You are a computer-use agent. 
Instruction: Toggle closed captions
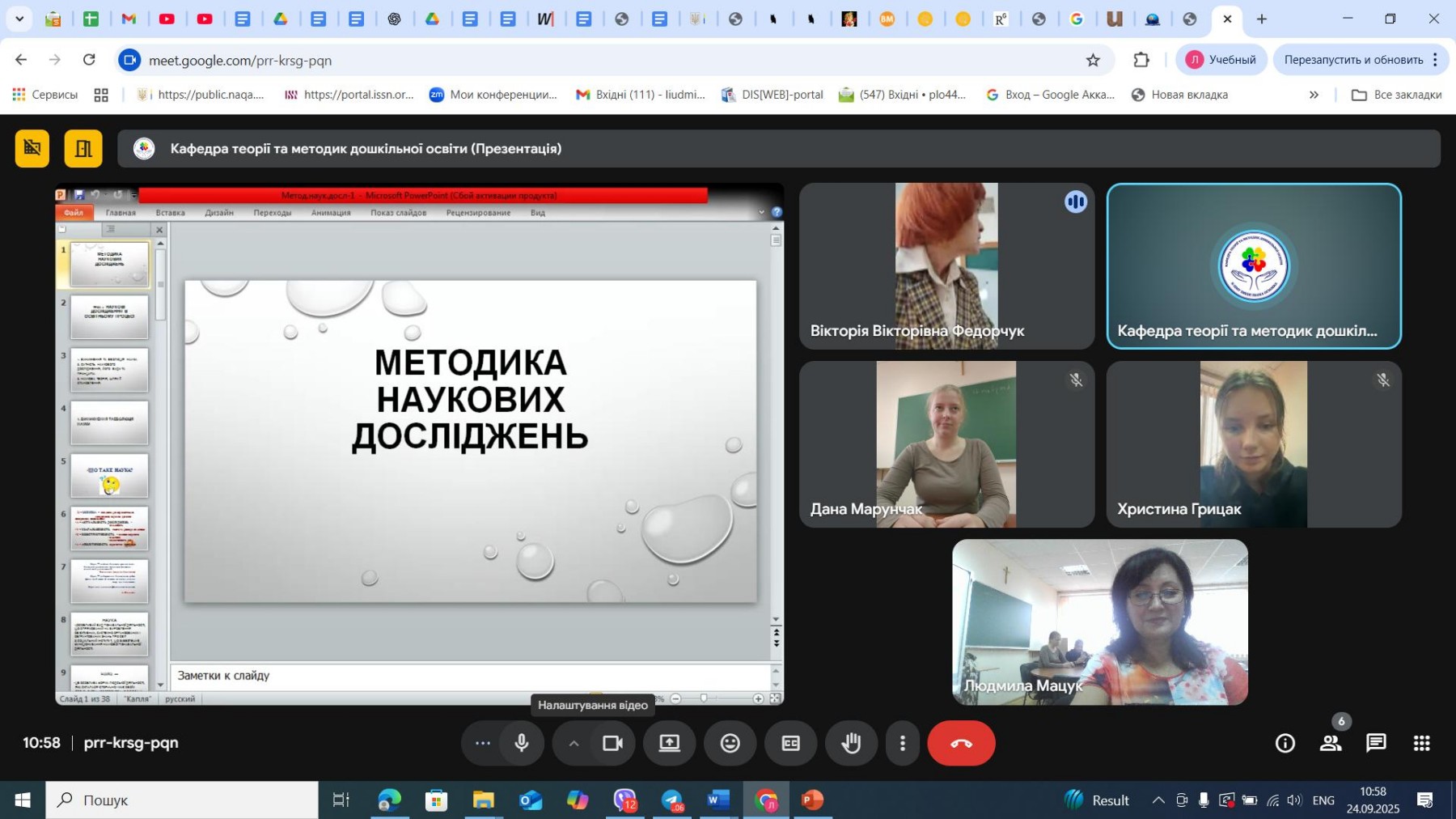point(790,743)
